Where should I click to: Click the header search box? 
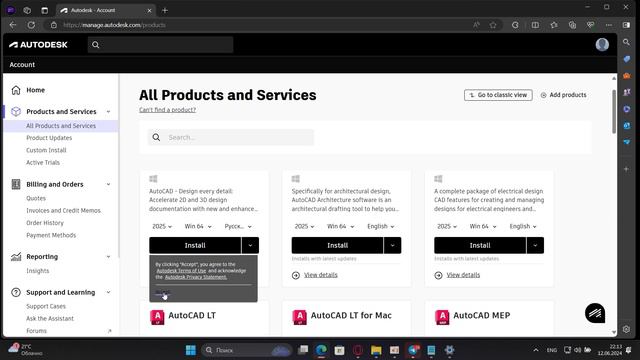click(160, 44)
